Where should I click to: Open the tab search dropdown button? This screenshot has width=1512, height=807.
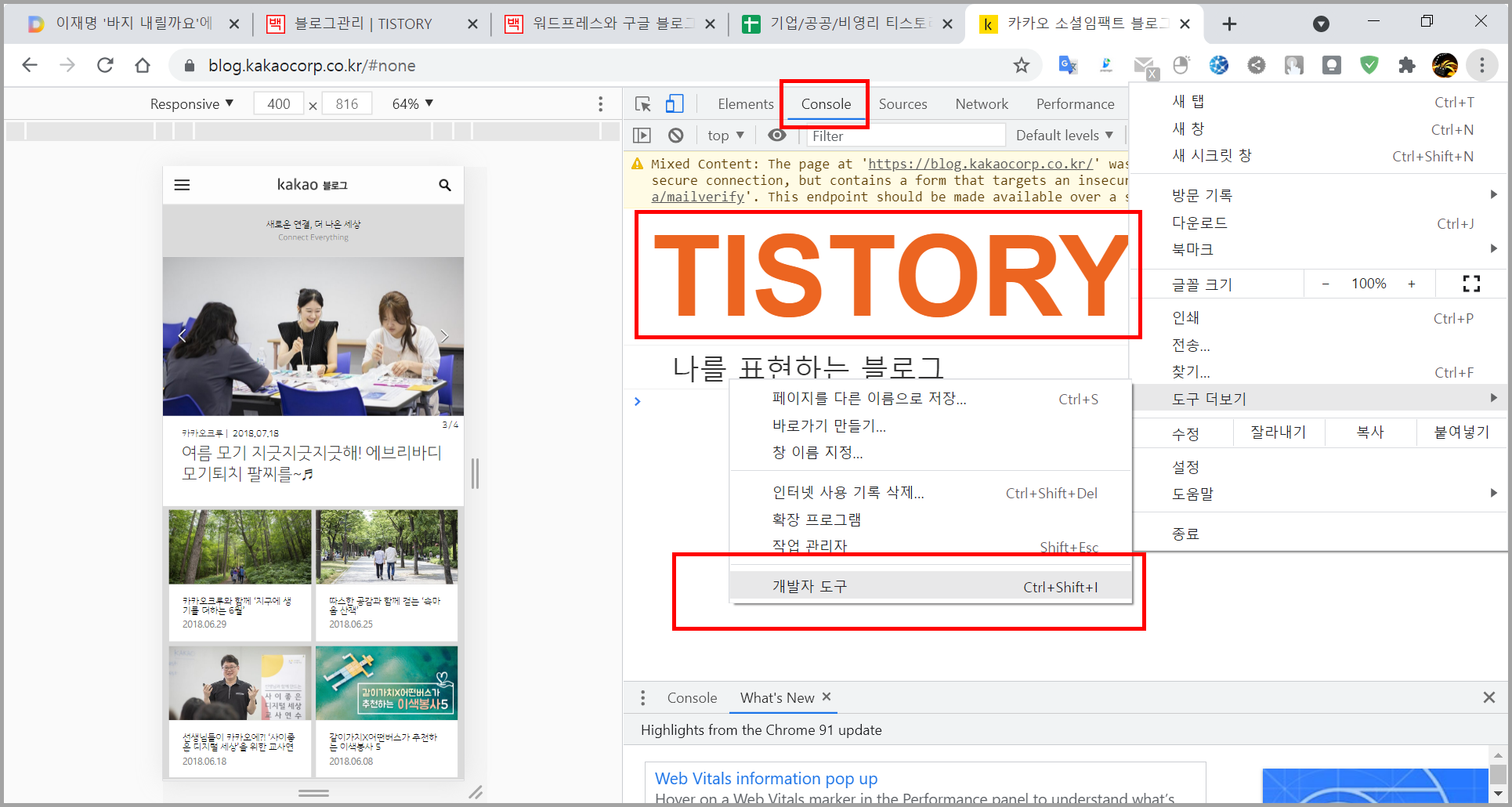coord(1321,24)
